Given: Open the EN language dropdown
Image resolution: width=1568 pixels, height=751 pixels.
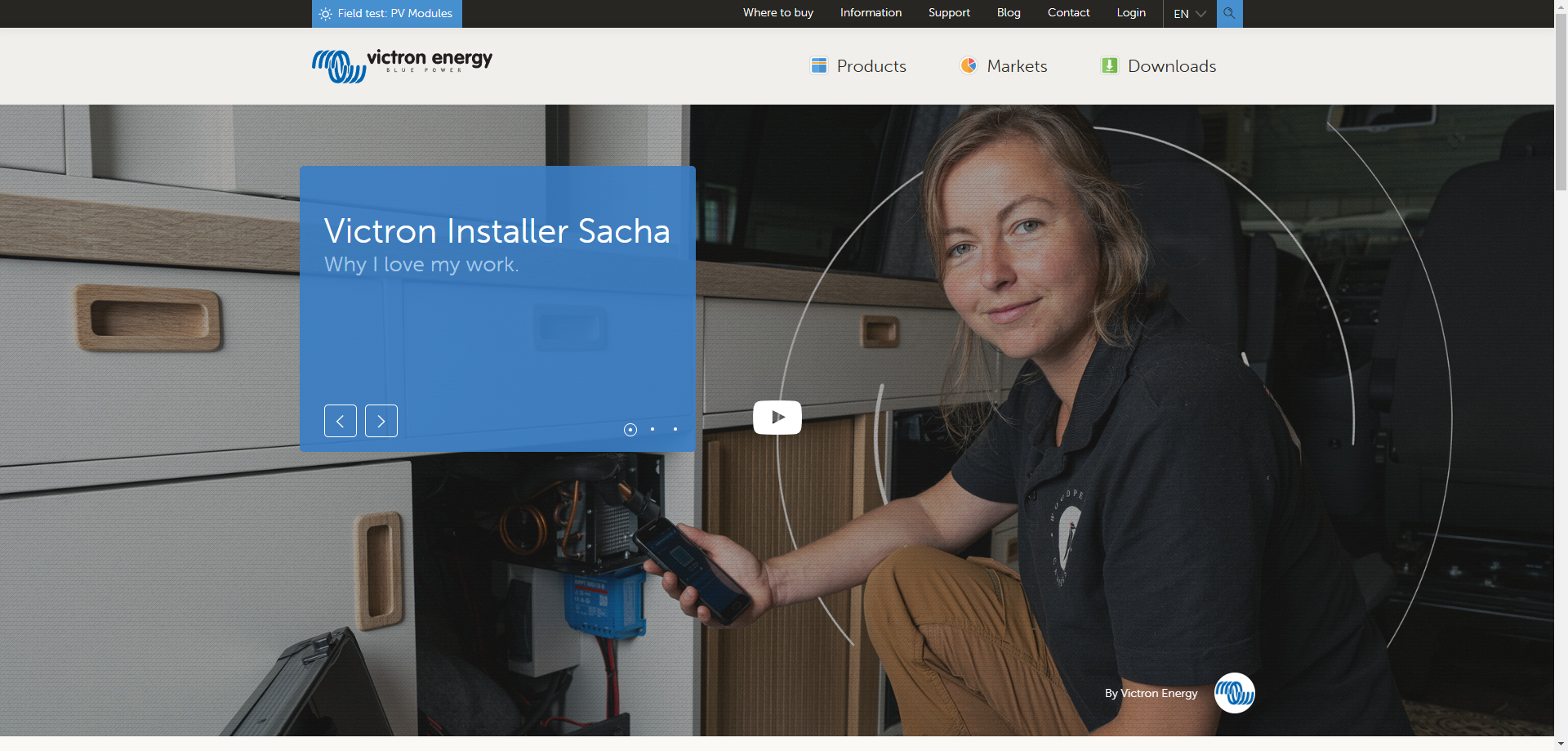Looking at the screenshot, I should tap(1188, 13).
